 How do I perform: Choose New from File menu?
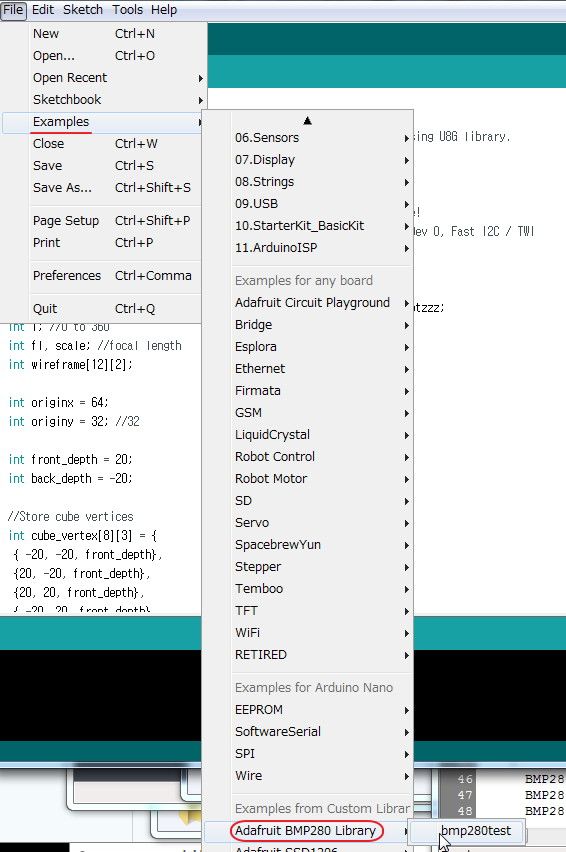[x=103, y=34]
